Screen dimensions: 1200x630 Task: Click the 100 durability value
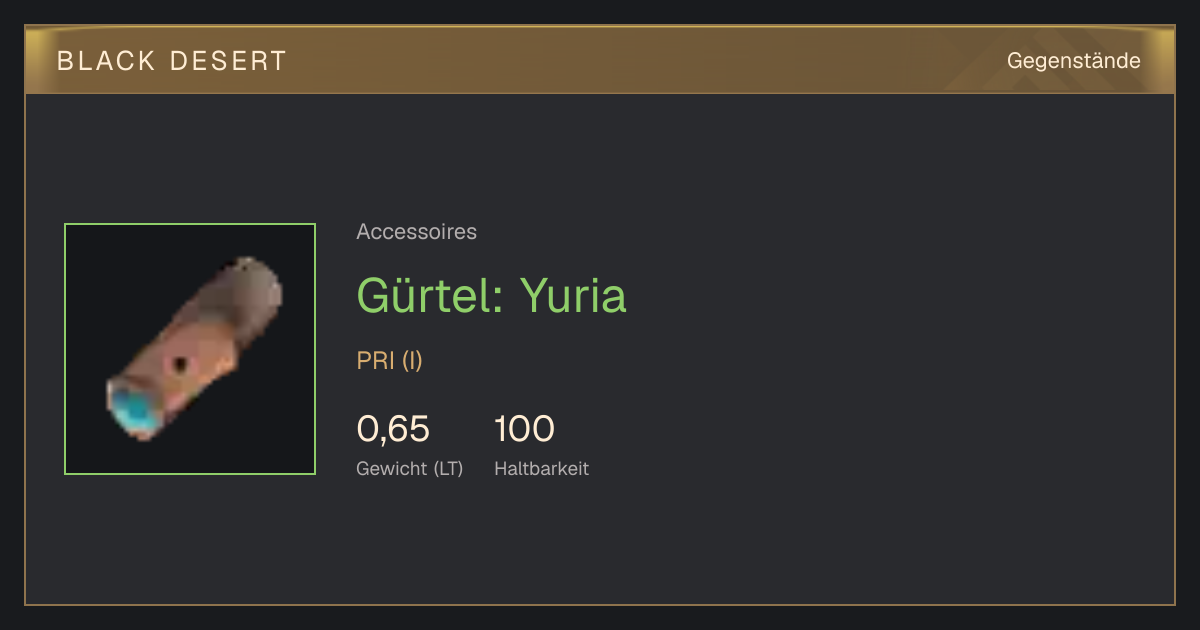pyautogui.click(x=524, y=429)
